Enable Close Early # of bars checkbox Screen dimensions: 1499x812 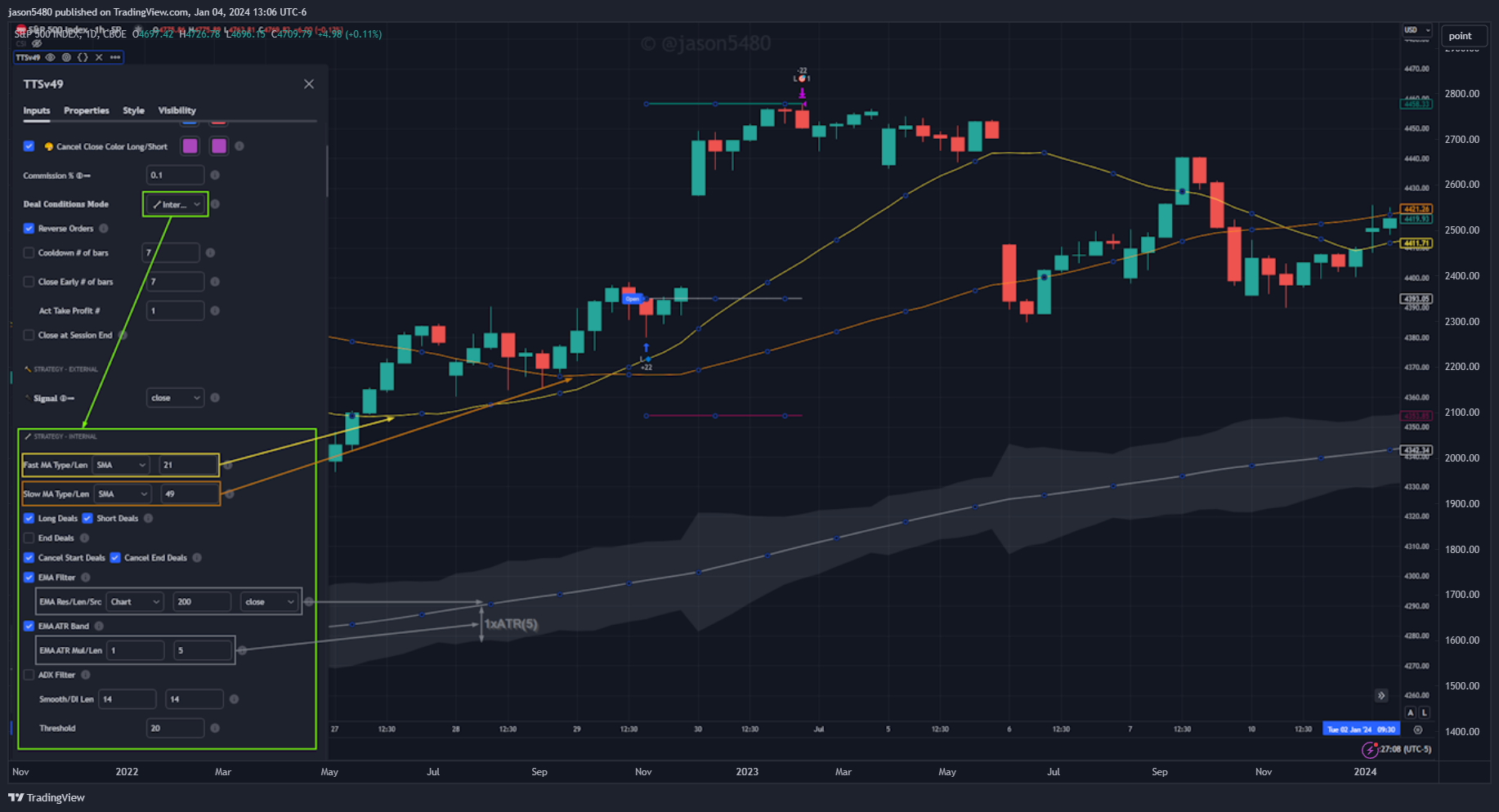(29, 282)
